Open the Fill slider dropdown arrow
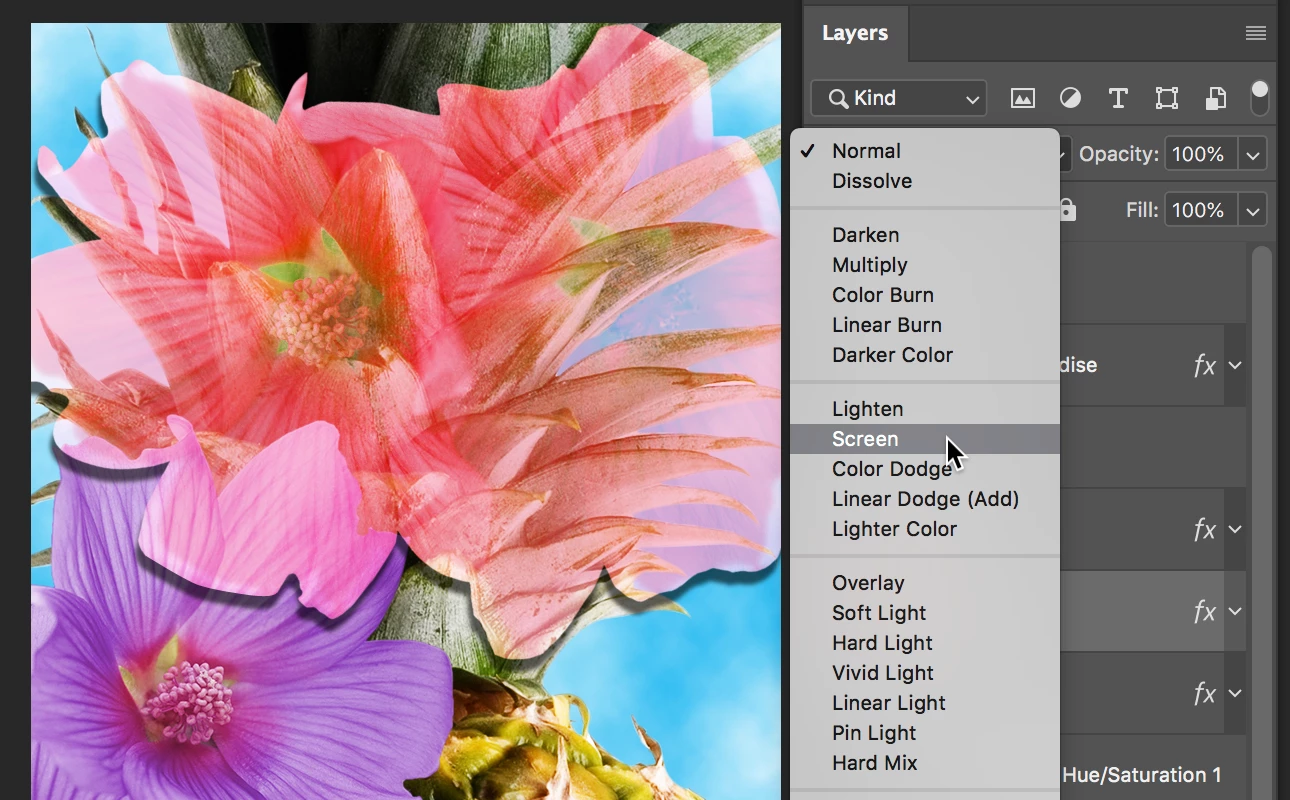The width and height of the screenshot is (1290, 800). (x=1253, y=210)
